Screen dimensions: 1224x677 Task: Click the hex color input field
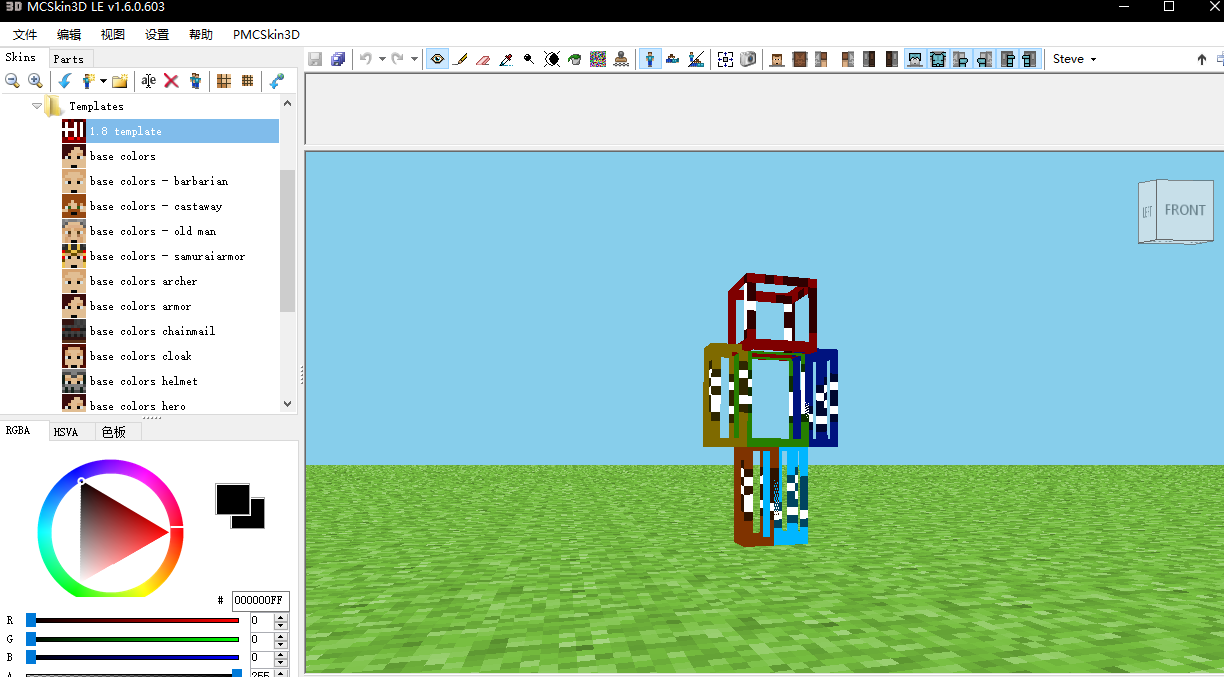260,601
